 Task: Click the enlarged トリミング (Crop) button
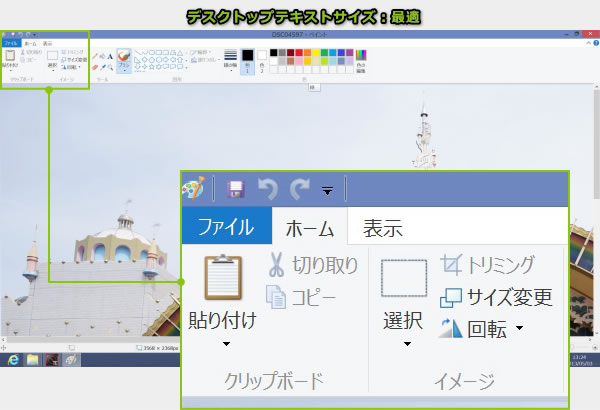pyautogui.click(x=488, y=265)
